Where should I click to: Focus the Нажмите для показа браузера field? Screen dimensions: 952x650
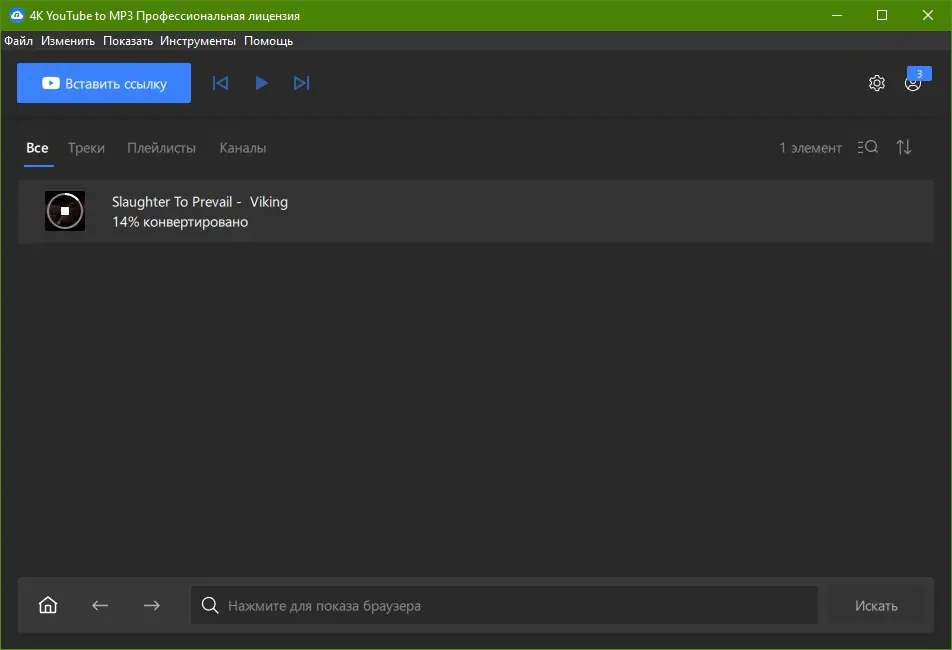coord(504,605)
